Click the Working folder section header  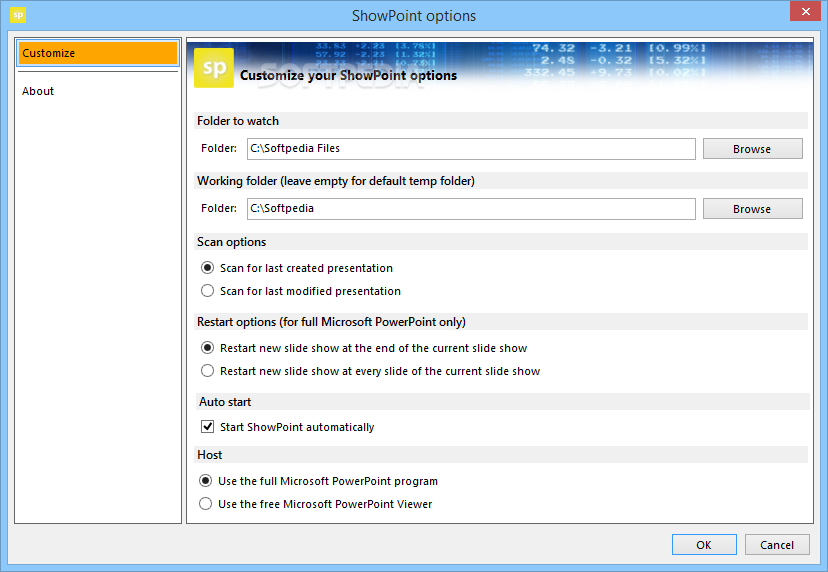pyautogui.click(x=501, y=181)
